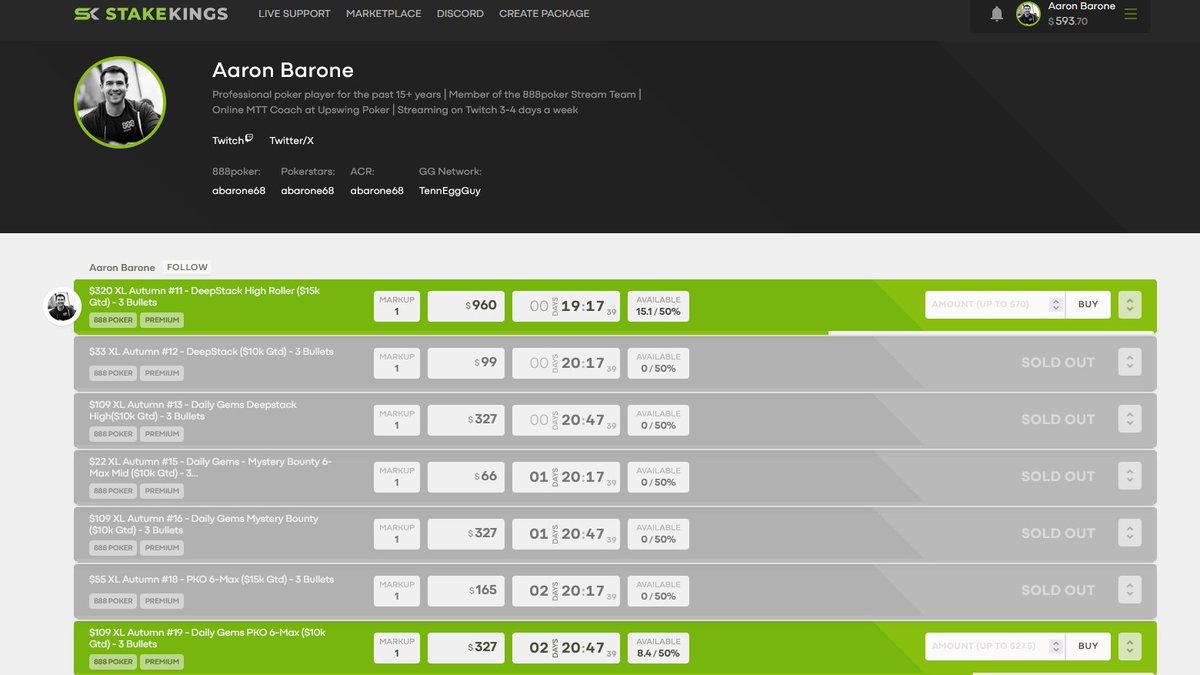Click title '$33 XL Autumn #12 - DeepStack'
The height and width of the screenshot is (675, 1200).
211,352
